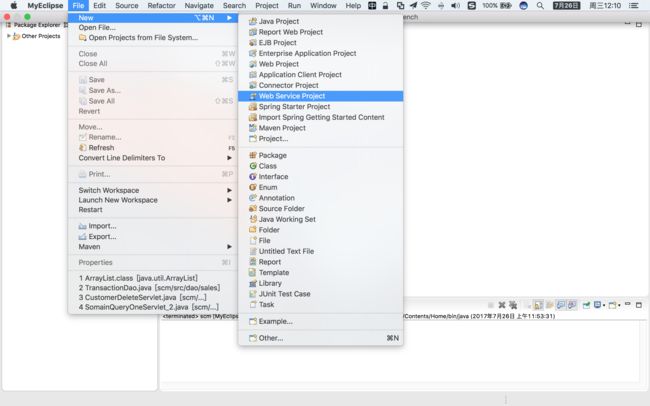Image resolution: width=650 pixels, height=406 pixels.
Task: Open the Apple menu
Action: tap(14, 5)
